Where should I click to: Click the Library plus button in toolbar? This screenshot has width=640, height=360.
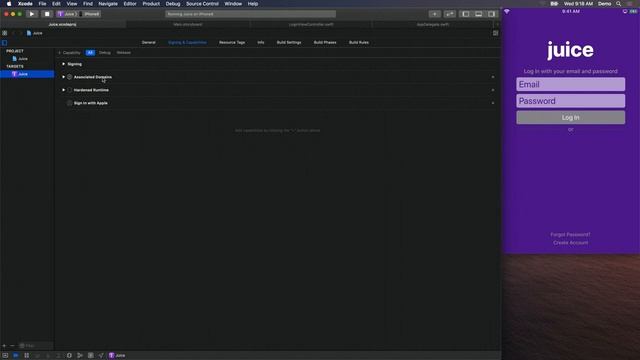435,14
